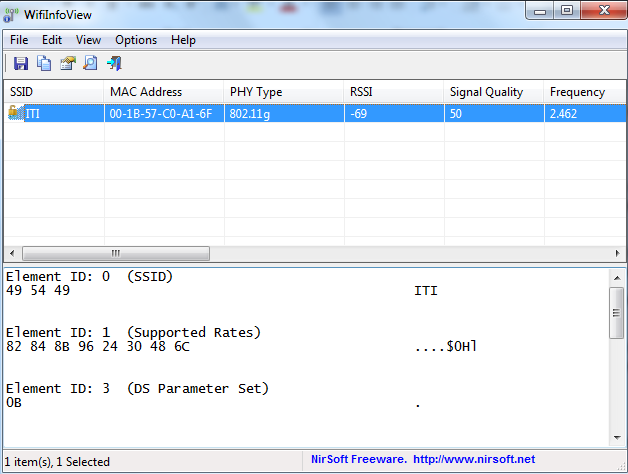Viewport: 628px width, 474px height.
Task: Click the hex line '82 84 8B 96 24 30 48 6C'
Action: tap(98, 347)
